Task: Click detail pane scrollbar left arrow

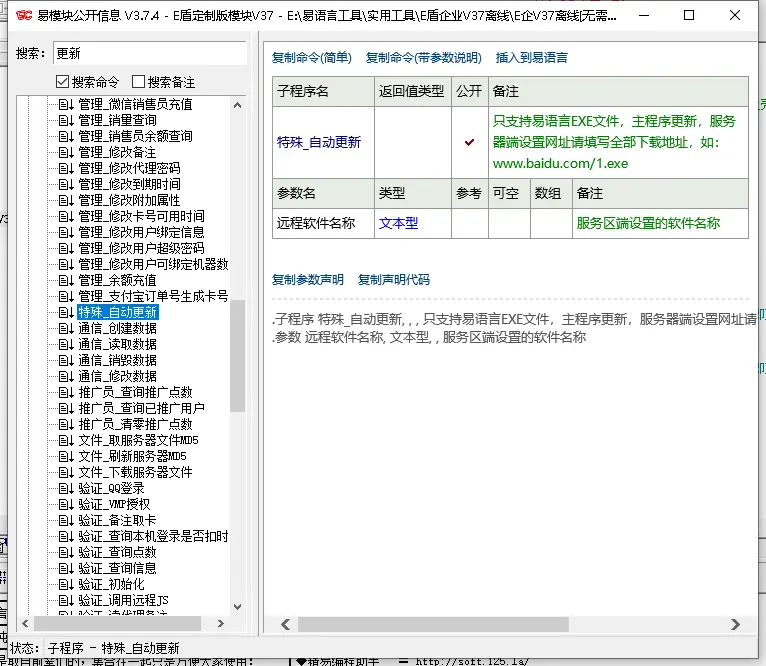Action: [286, 624]
